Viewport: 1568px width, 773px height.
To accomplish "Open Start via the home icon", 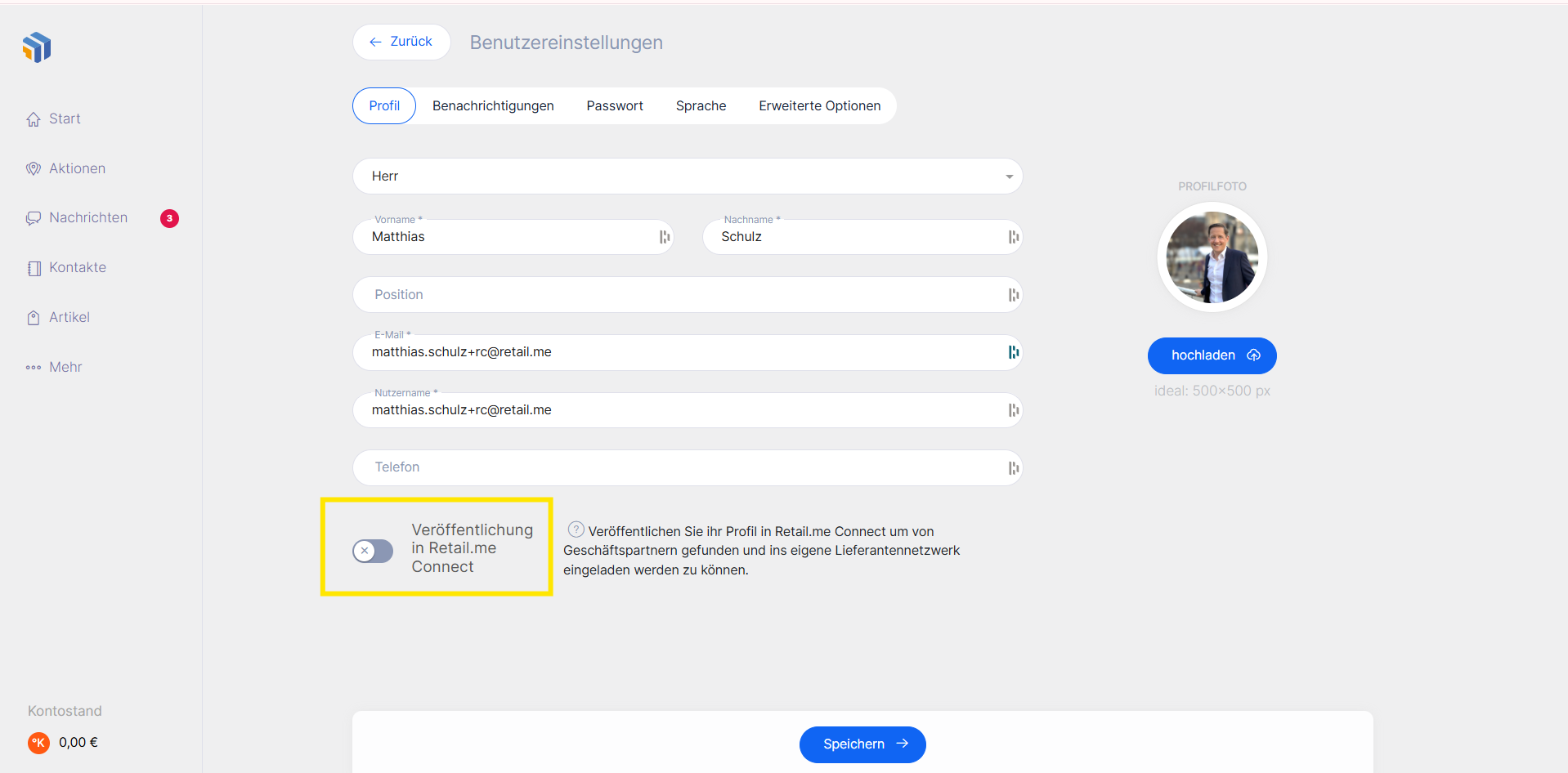I will 34,119.
